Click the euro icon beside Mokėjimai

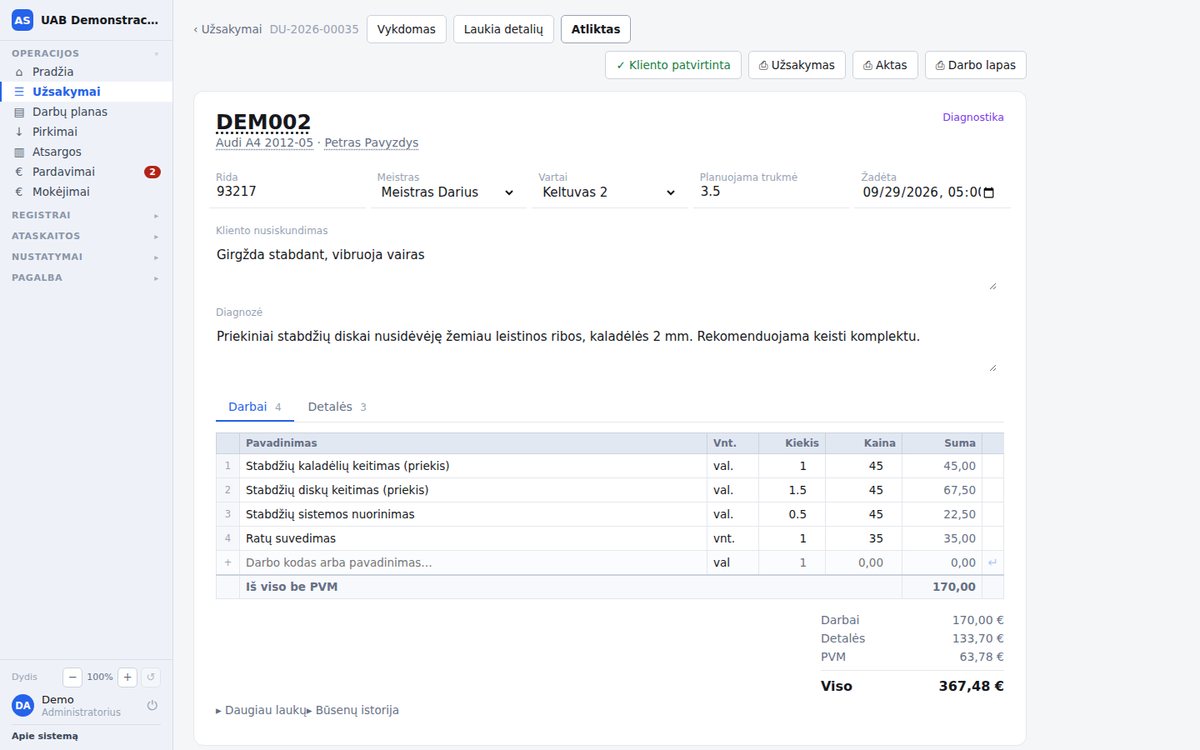19,192
